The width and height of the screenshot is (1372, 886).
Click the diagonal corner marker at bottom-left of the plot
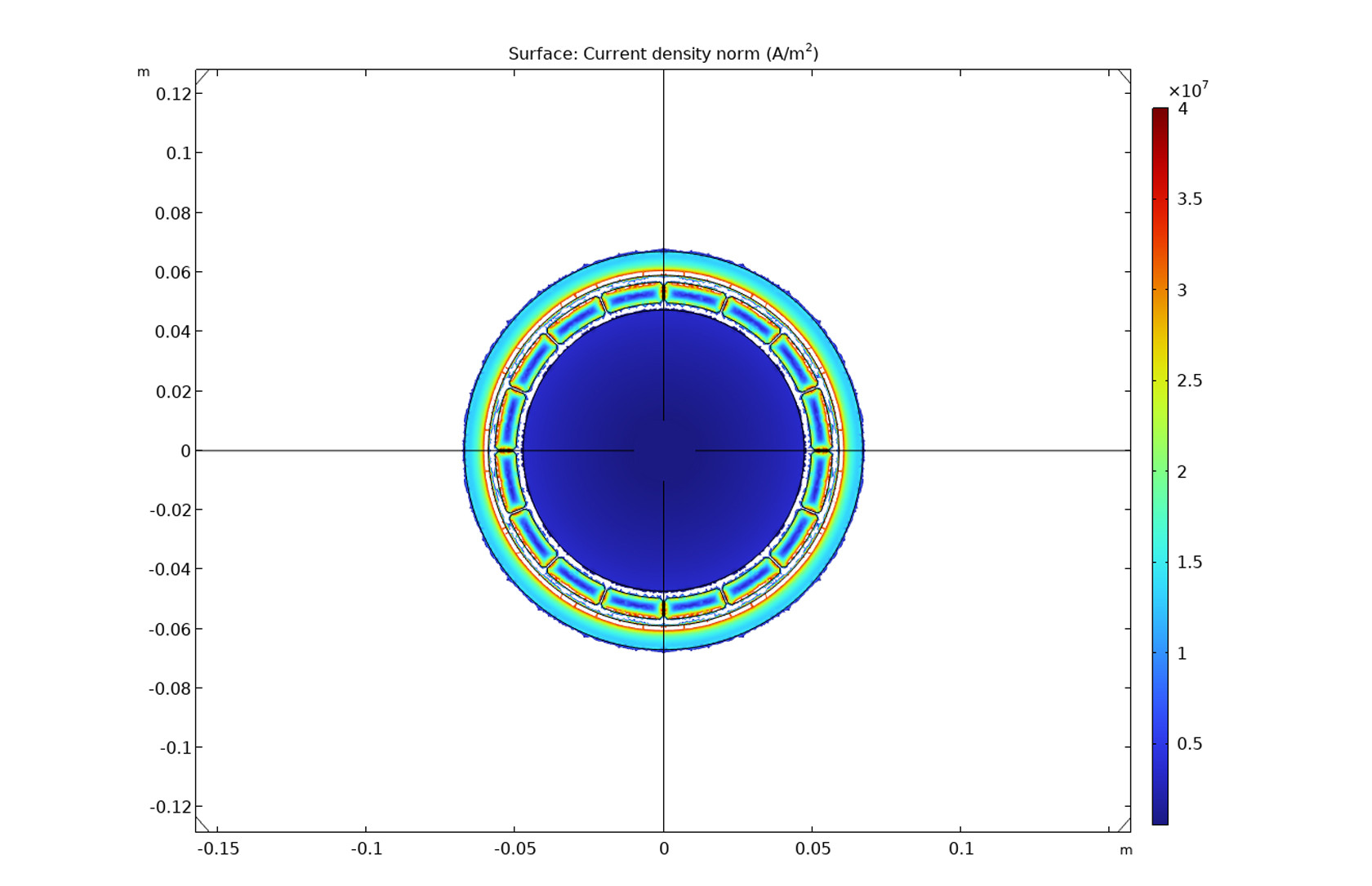pyautogui.click(x=203, y=825)
